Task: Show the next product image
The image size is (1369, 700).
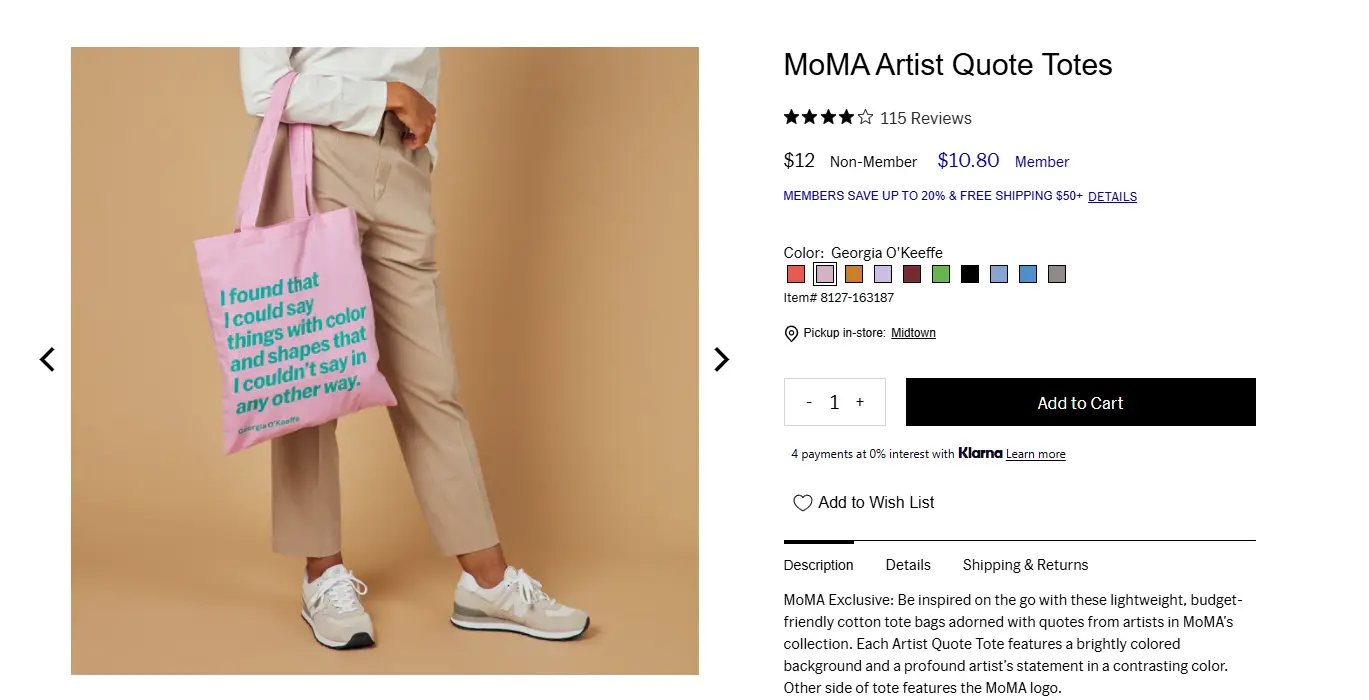Action: coord(721,359)
